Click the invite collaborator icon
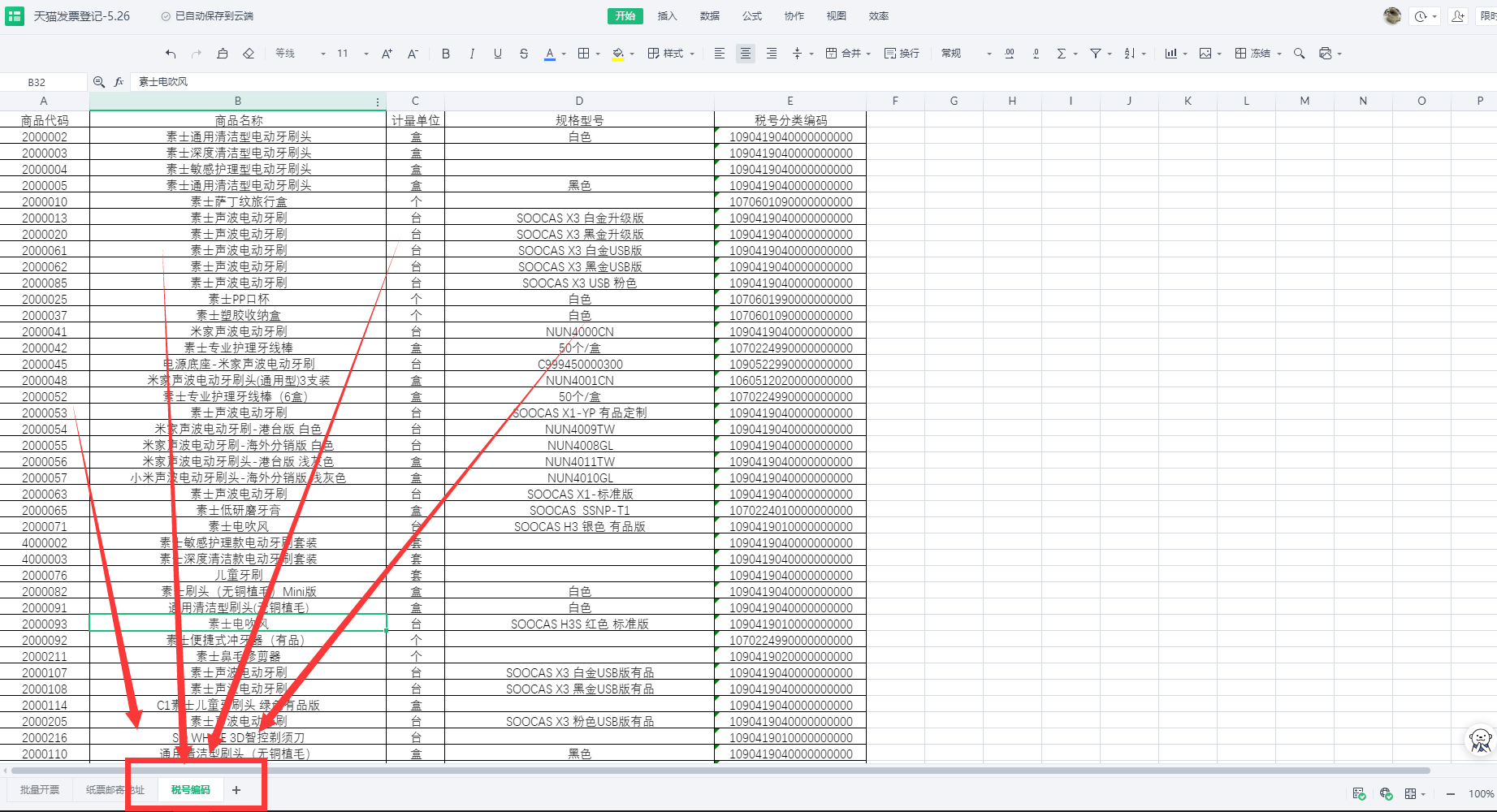This screenshot has width=1497, height=812. pos(1458,16)
